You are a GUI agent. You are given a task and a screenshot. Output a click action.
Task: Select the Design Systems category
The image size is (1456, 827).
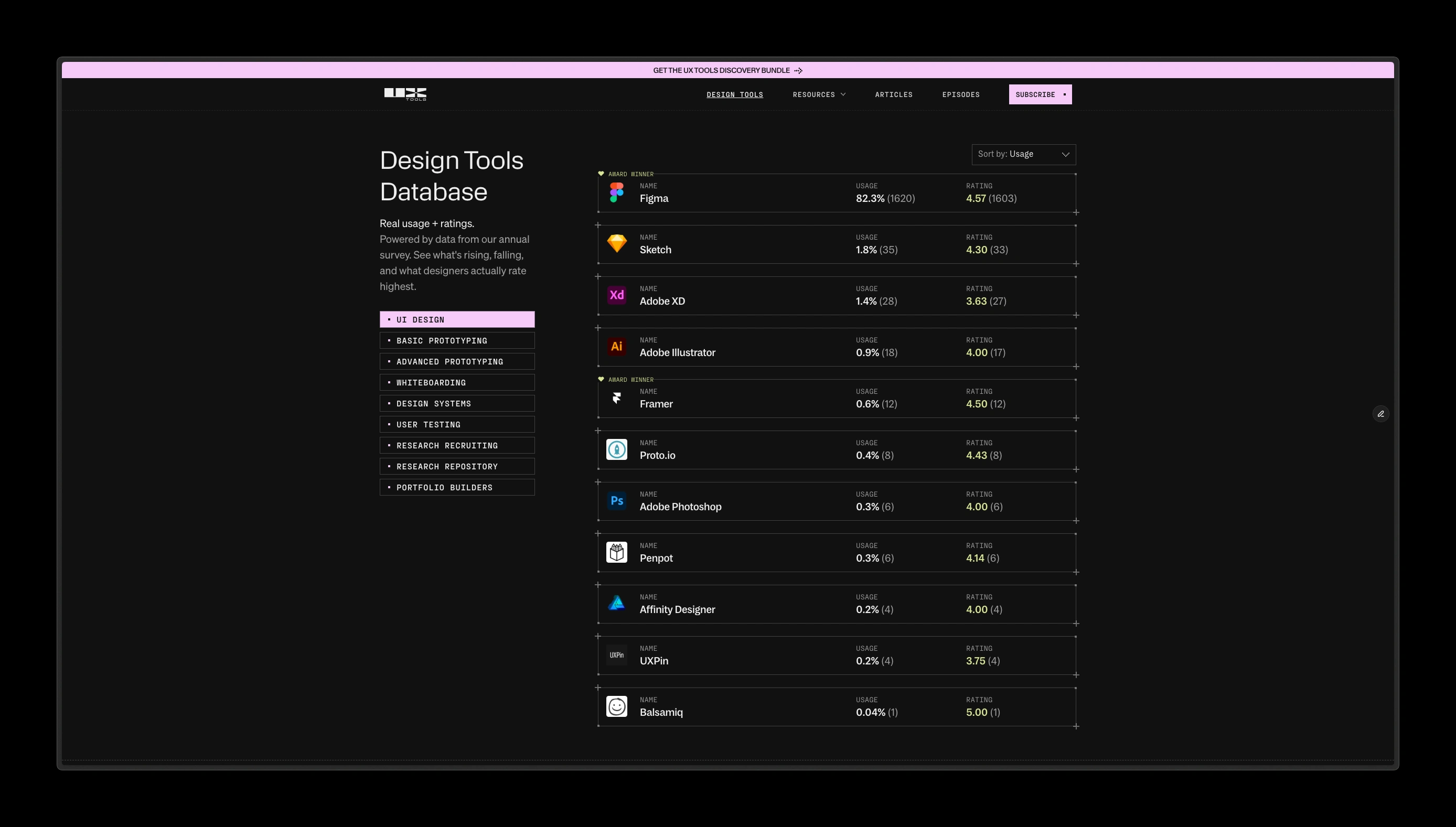457,403
